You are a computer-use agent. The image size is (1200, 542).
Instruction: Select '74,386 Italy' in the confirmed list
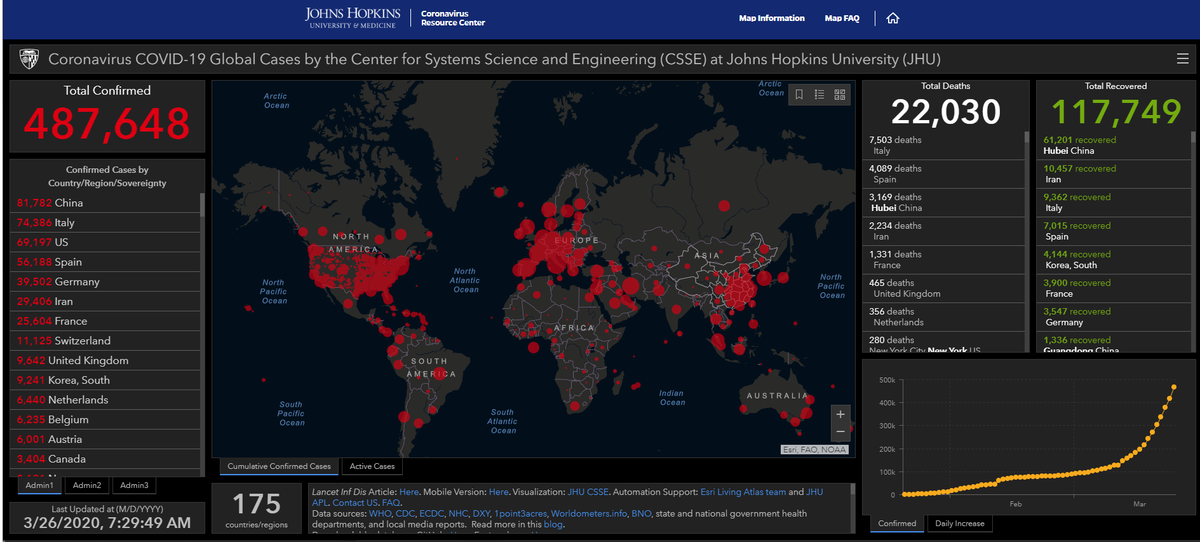[104, 223]
